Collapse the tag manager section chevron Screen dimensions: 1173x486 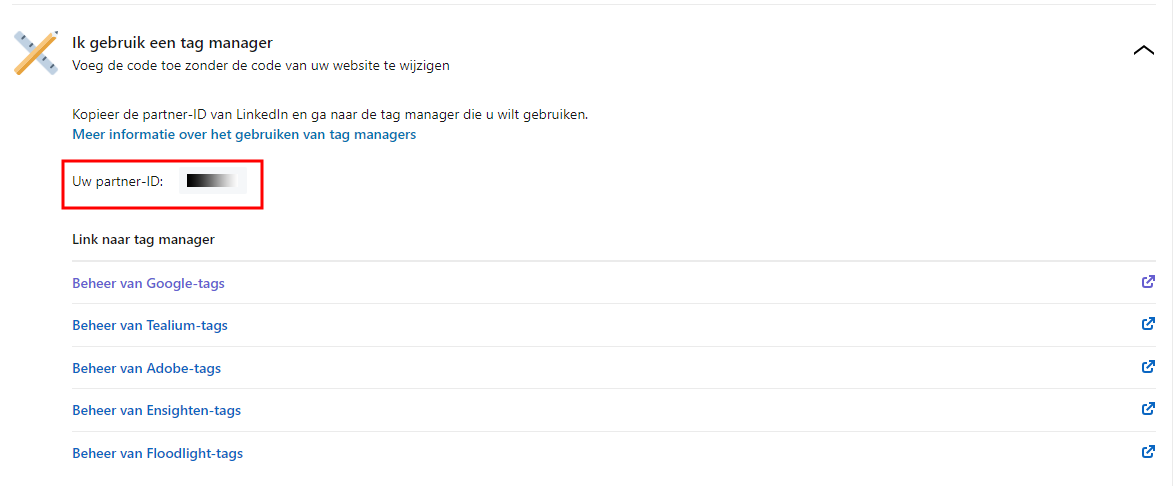pos(1143,50)
